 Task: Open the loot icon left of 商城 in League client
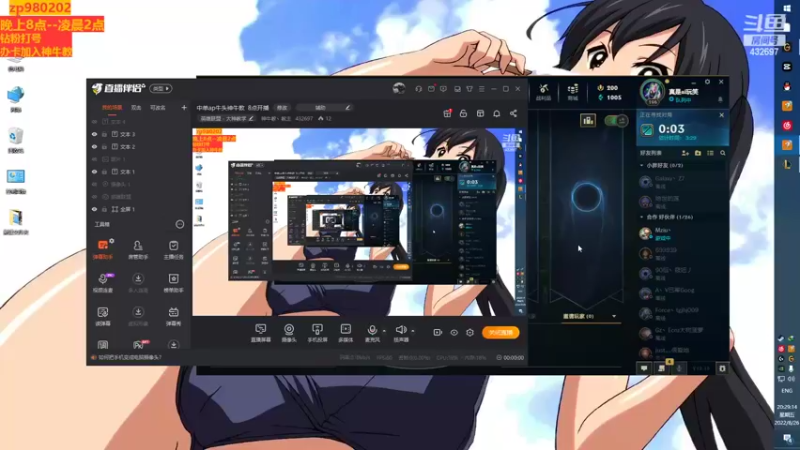pos(543,91)
